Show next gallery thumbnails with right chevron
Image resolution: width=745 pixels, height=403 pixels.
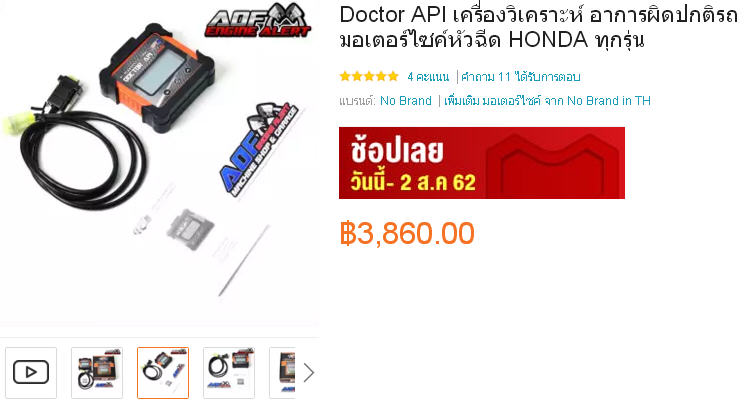pos(309,373)
